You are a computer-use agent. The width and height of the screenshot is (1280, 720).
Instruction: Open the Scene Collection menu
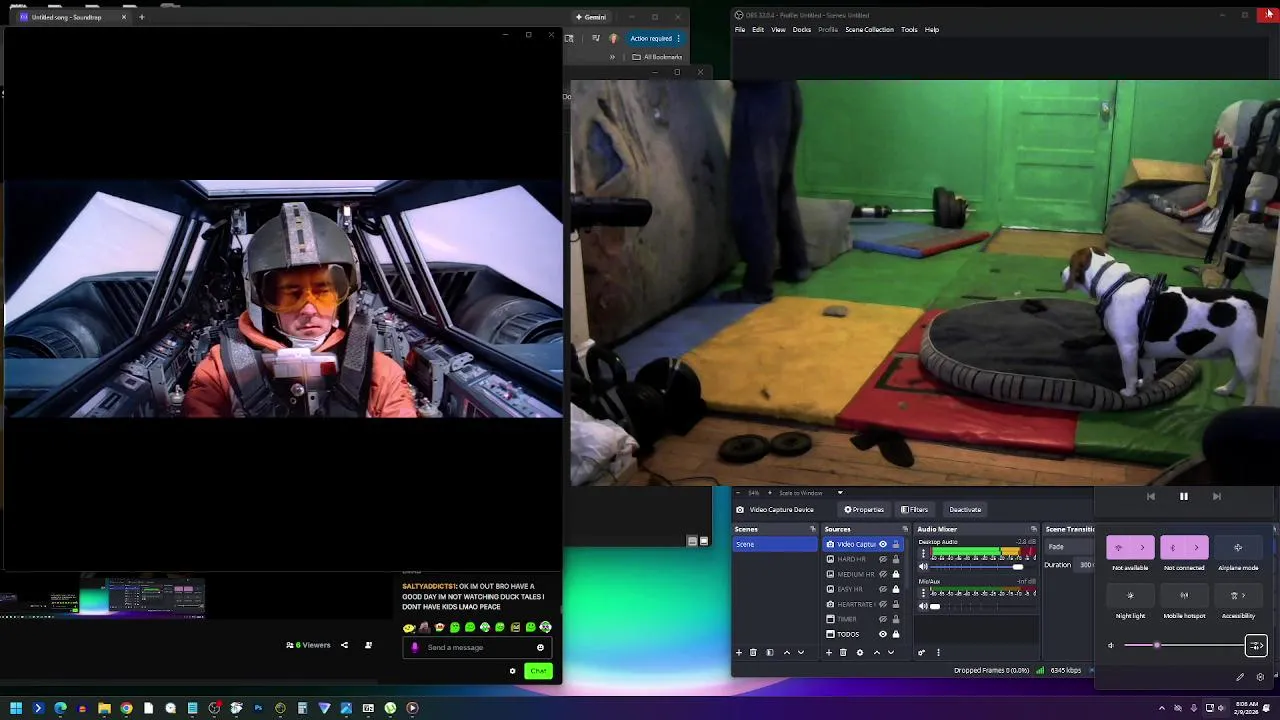click(870, 29)
